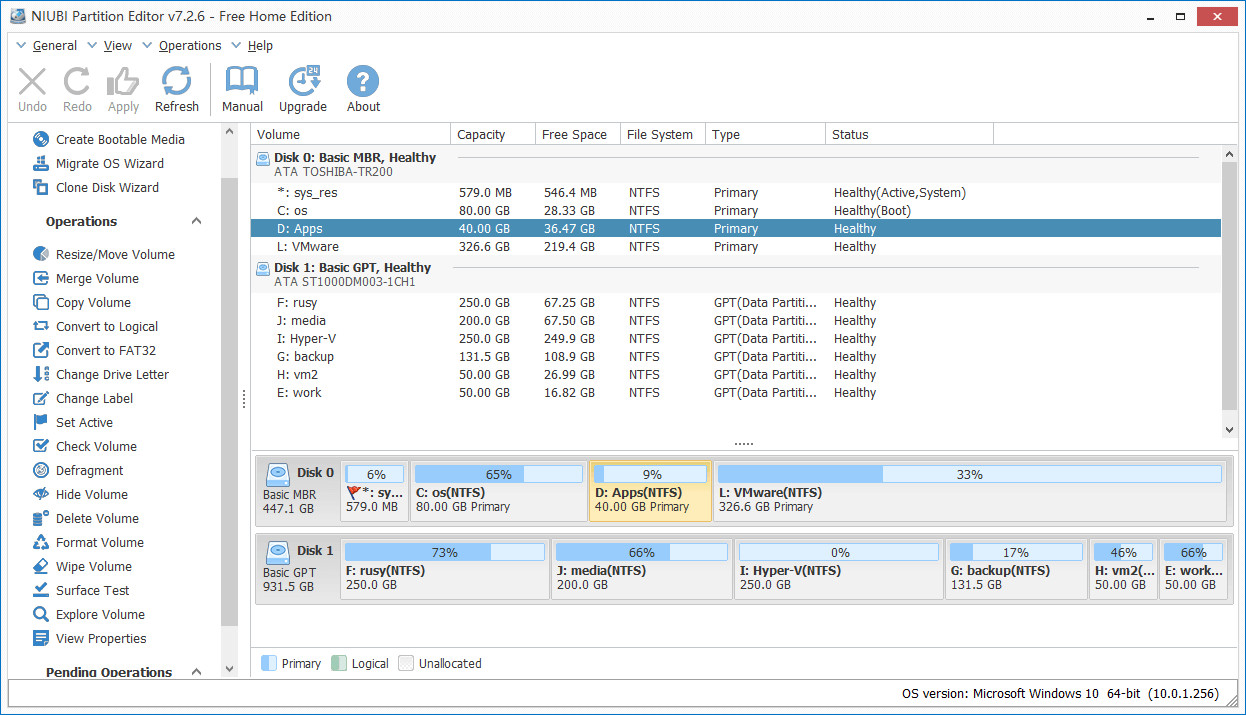Click the Upgrade clock icon
This screenshot has width=1246, height=715.
[x=303, y=81]
